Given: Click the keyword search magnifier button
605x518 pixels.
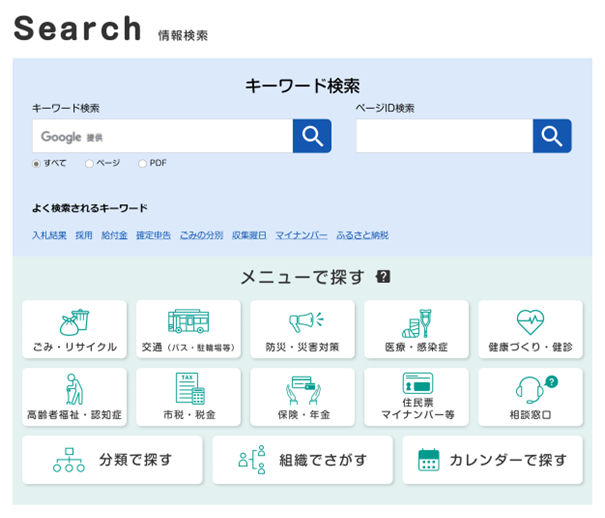Looking at the screenshot, I should tap(312, 136).
